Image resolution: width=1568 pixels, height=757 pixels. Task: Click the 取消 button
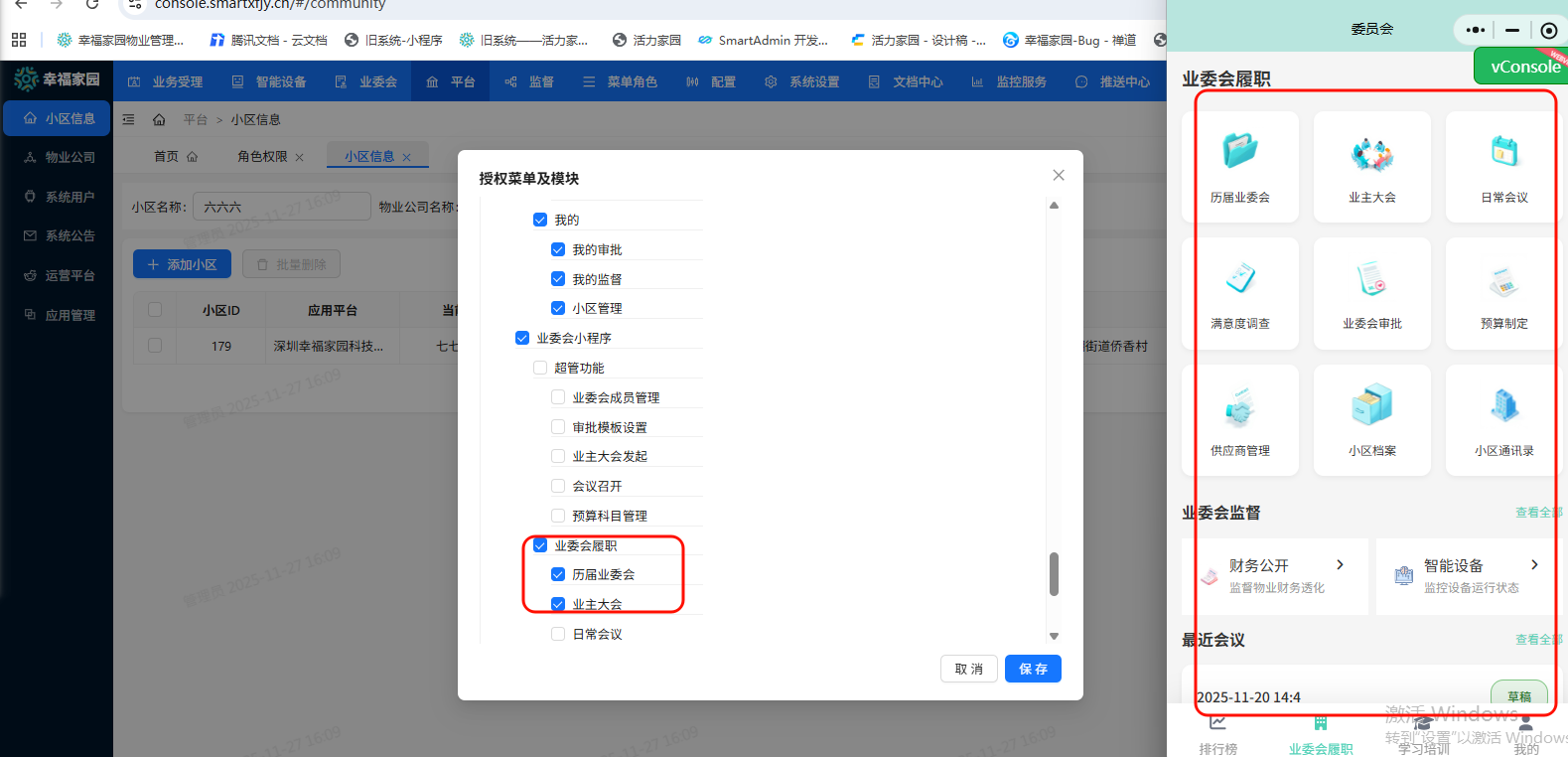click(969, 669)
